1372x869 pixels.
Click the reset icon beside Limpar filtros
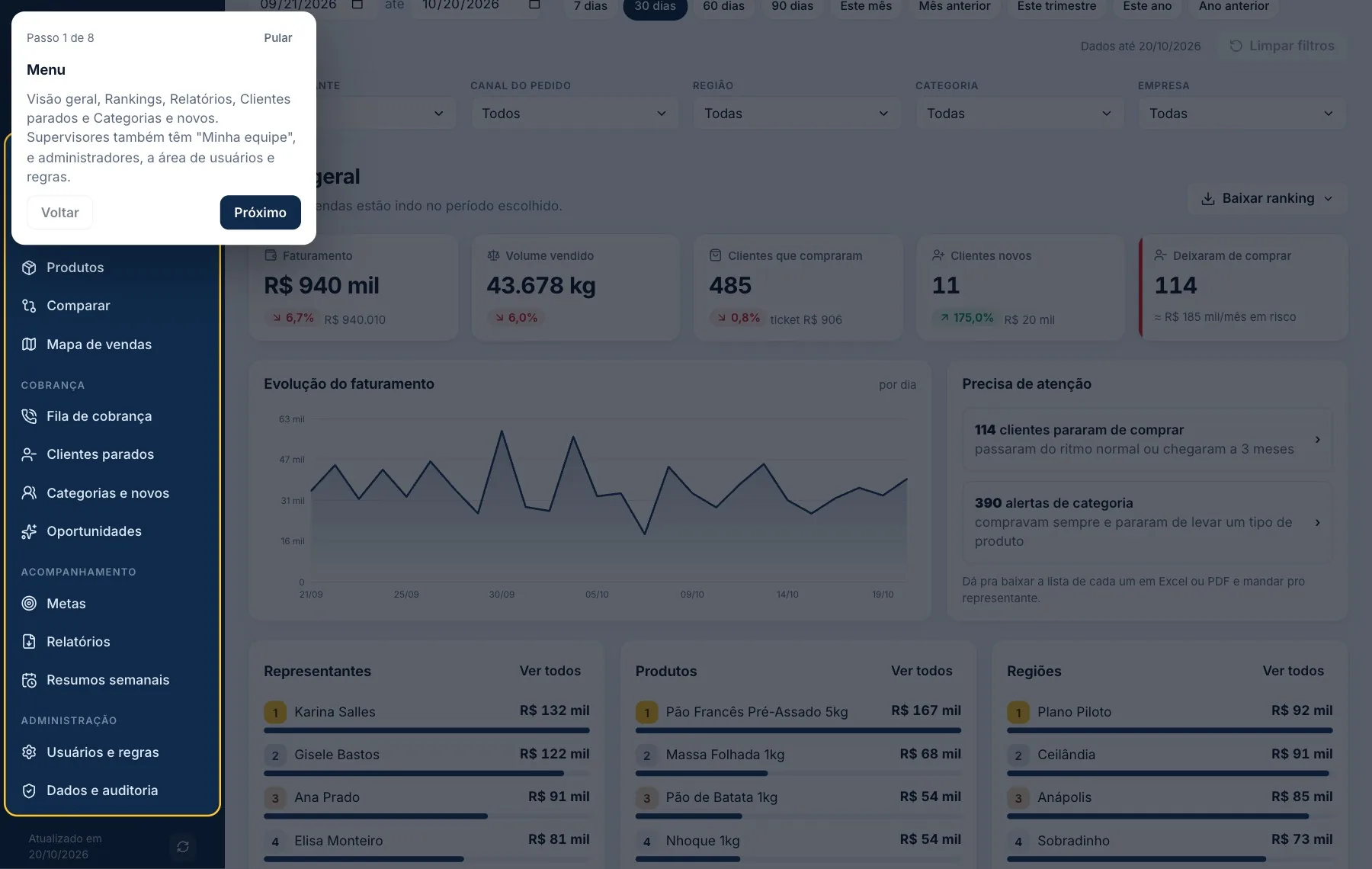(x=1236, y=46)
